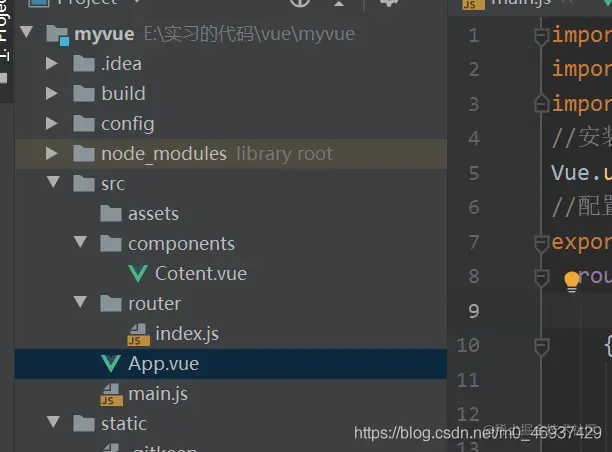Select node_modules library root label
This screenshot has height=452, width=612.
coord(217,154)
